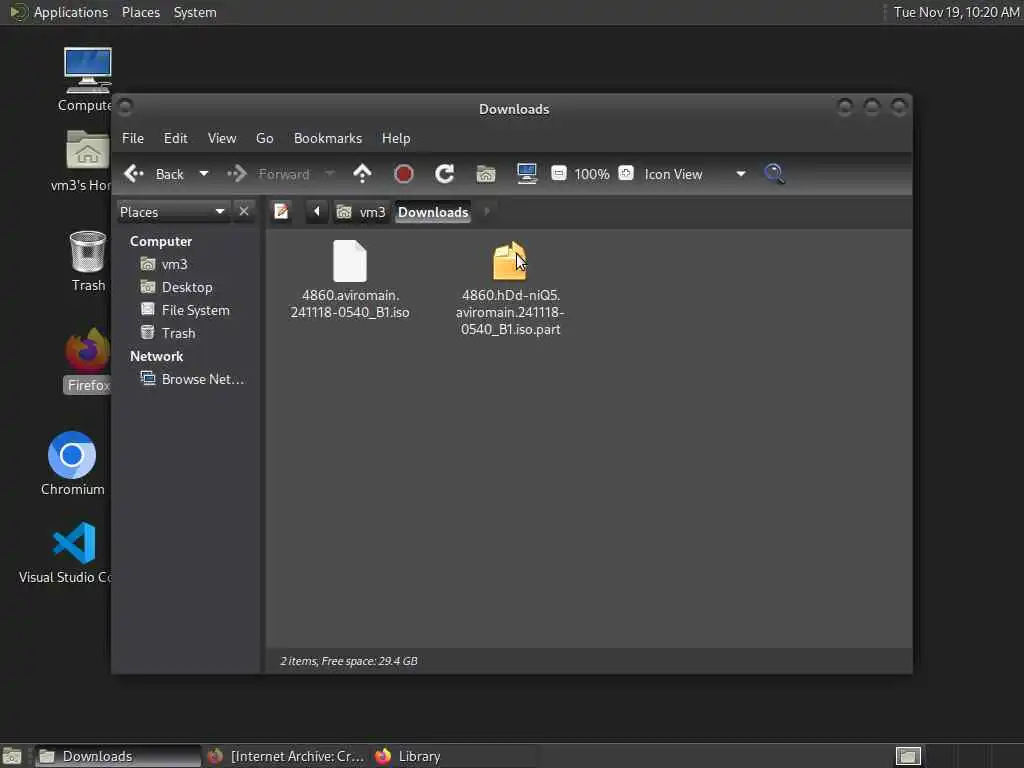Click the Forward navigation arrow
The image size is (1024, 768).
(268, 174)
